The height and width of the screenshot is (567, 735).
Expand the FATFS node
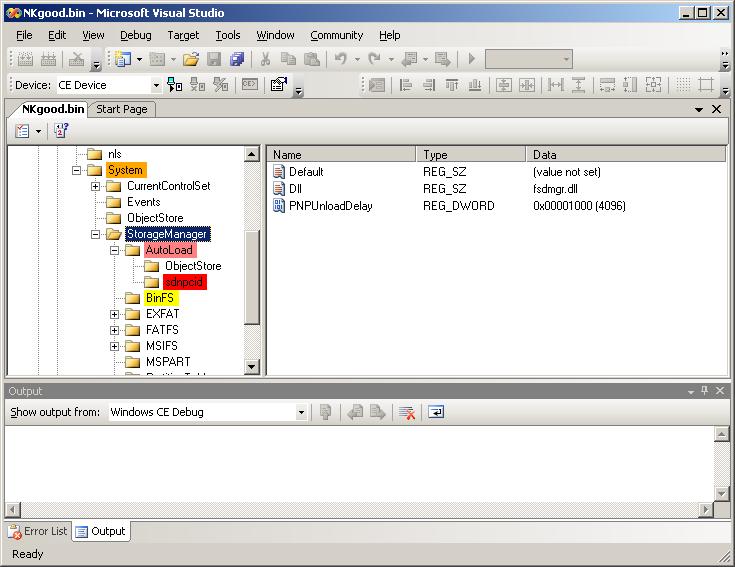pos(114,330)
